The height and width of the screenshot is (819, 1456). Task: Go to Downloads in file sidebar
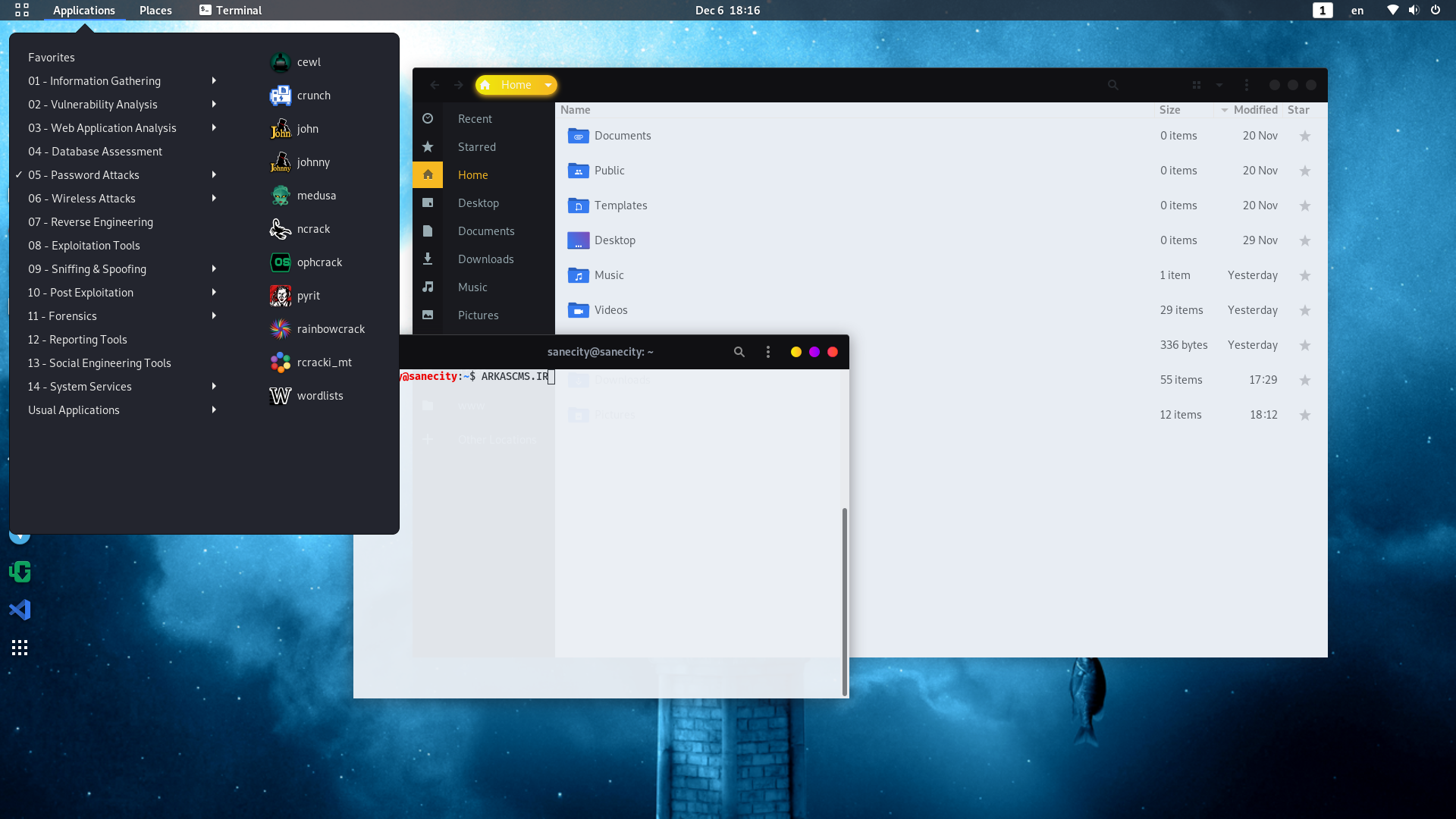pos(485,259)
